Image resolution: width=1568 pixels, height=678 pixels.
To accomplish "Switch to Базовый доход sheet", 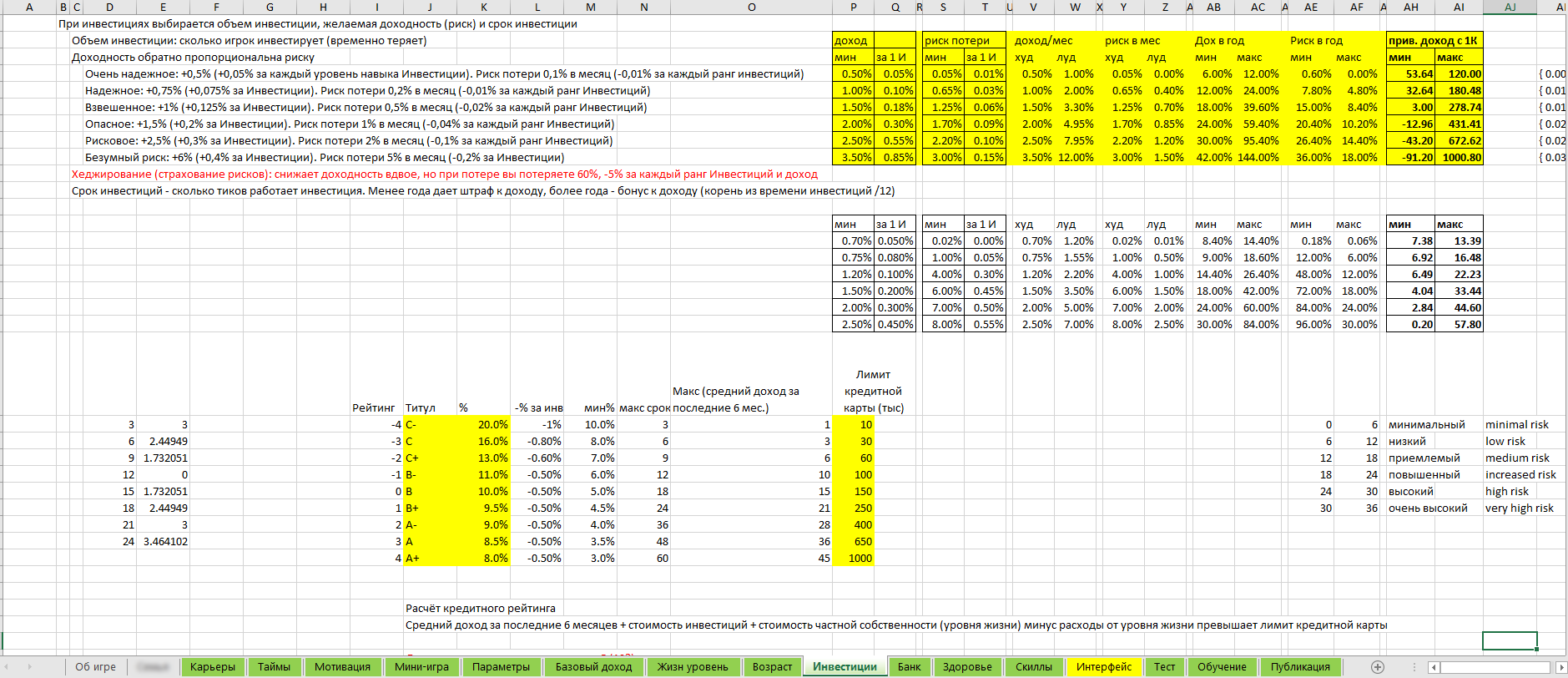I will click(x=594, y=666).
